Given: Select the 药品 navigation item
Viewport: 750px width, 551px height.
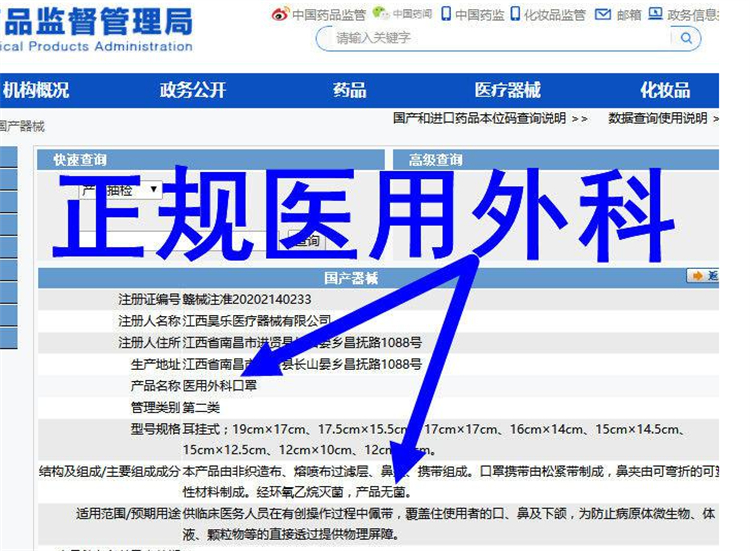Looking at the screenshot, I should [x=349, y=90].
